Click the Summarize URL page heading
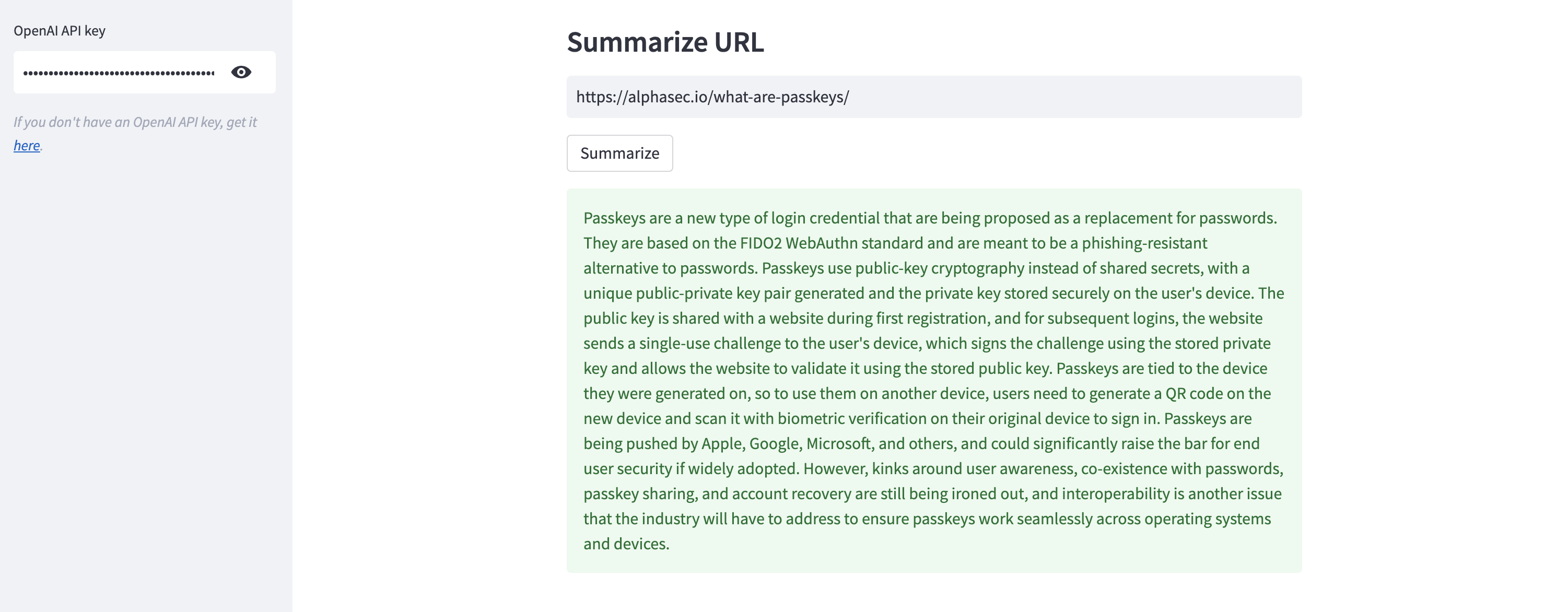The height and width of the screenshot is (612, 1568). [x=665, y=42]
